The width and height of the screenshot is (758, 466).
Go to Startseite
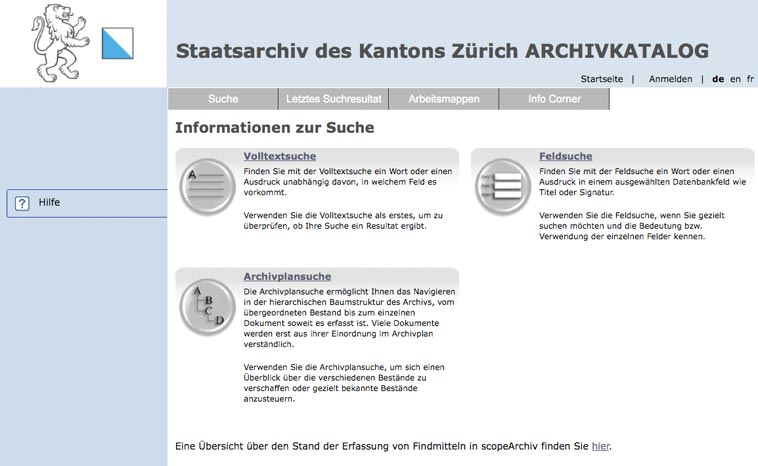pyautogui.click(x=602, y=79)
